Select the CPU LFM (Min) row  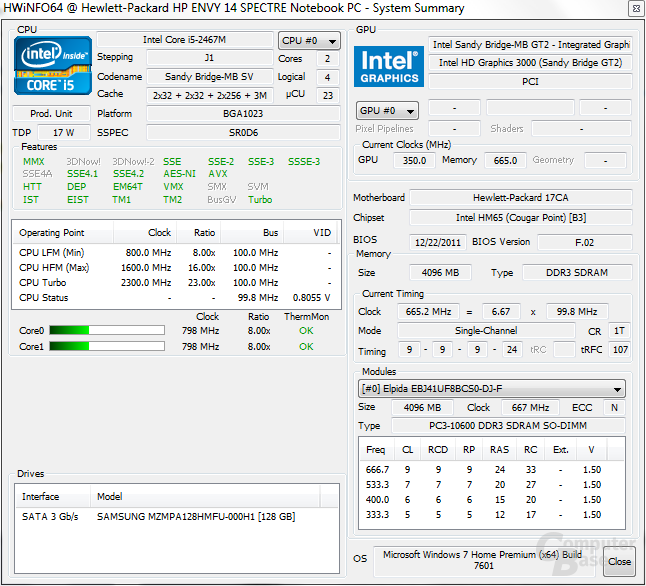(x=176, y=253)
